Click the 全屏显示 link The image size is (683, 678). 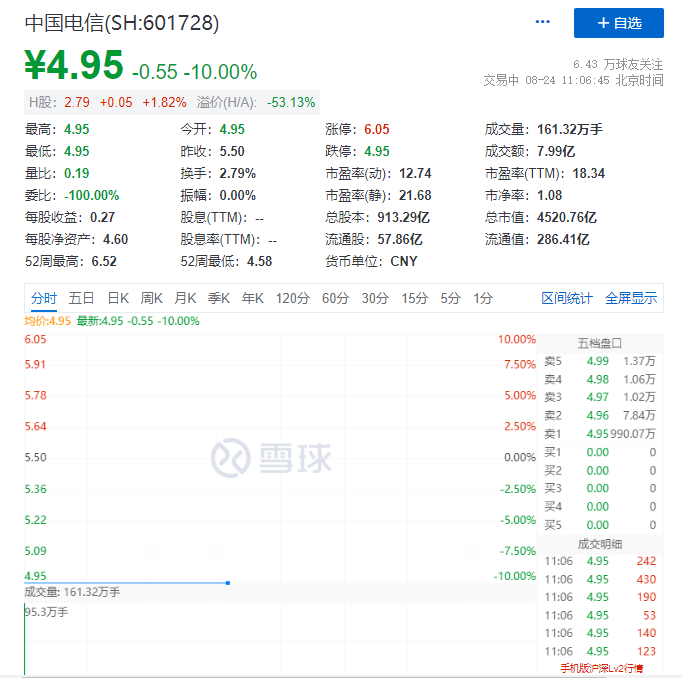point(631,298)
